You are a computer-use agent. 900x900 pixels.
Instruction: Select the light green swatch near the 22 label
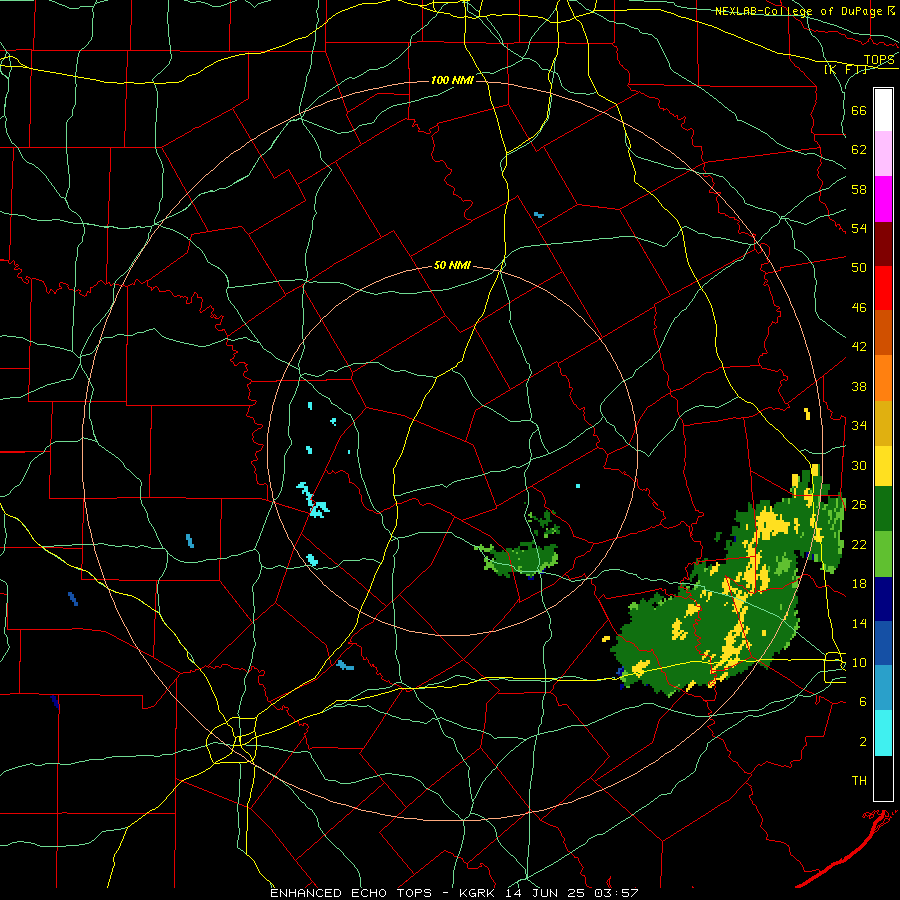point(883,554)
